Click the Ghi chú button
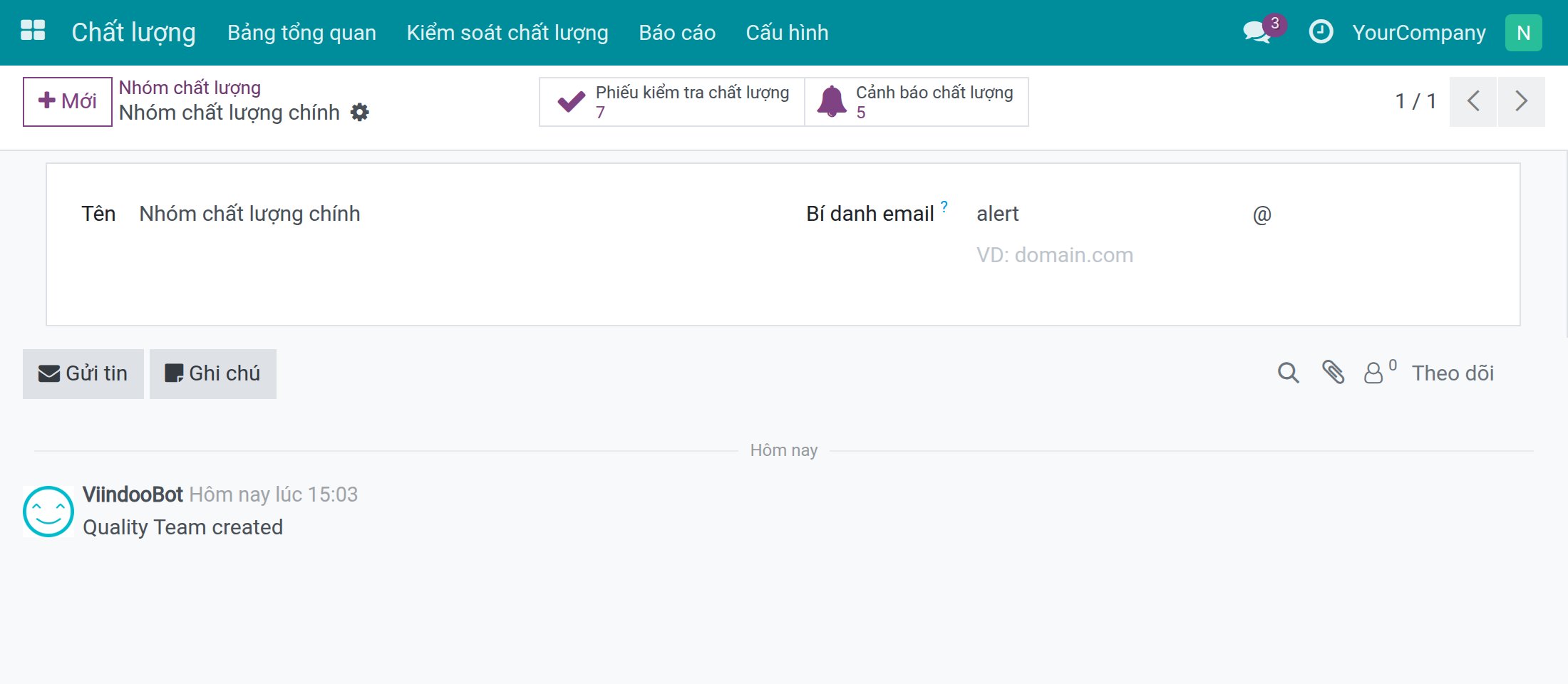 click(213, 373)
